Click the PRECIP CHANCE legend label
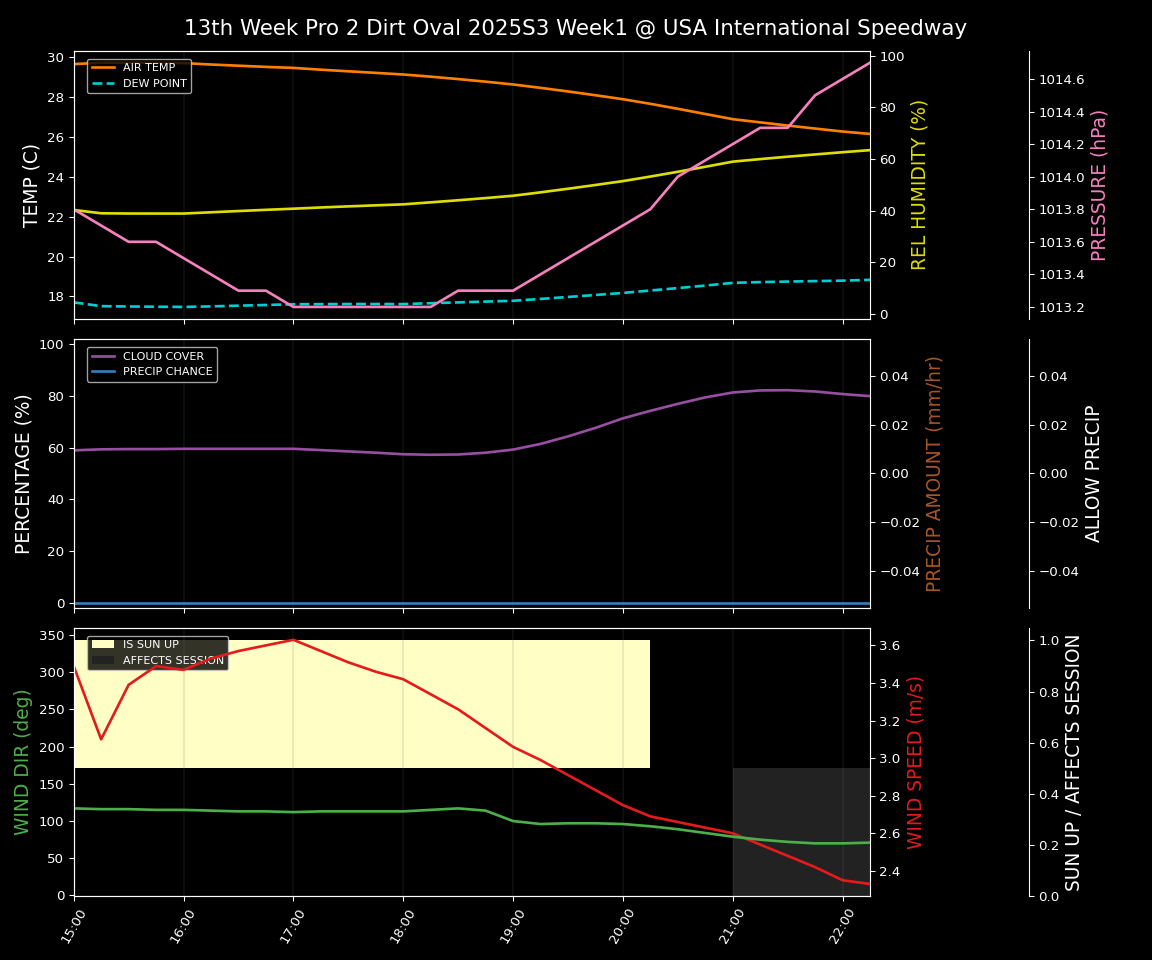The image size is (1152, 960). click(x=168, y=372)
